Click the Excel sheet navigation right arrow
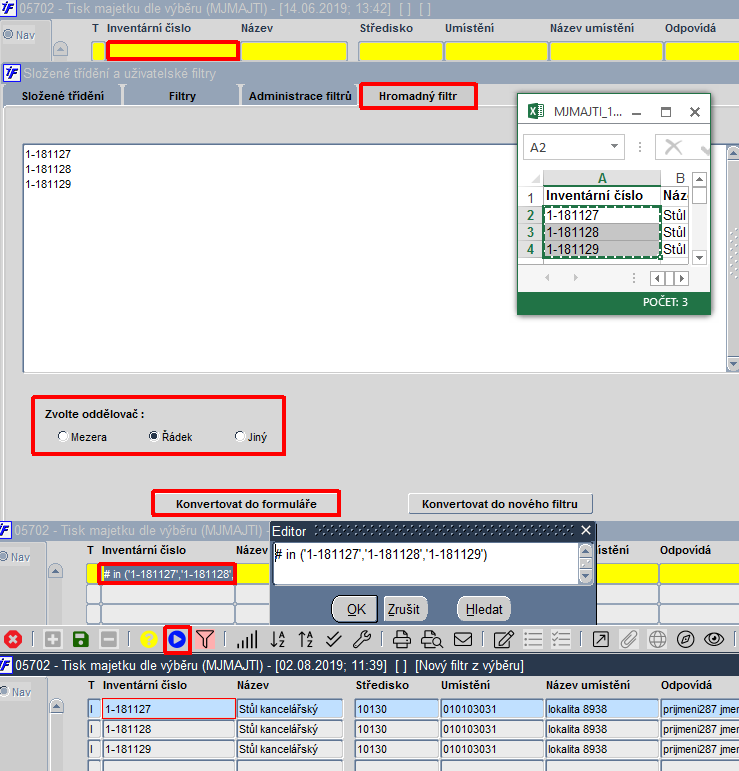The height and width of the screenshot is (771, 739). (575, 278)
